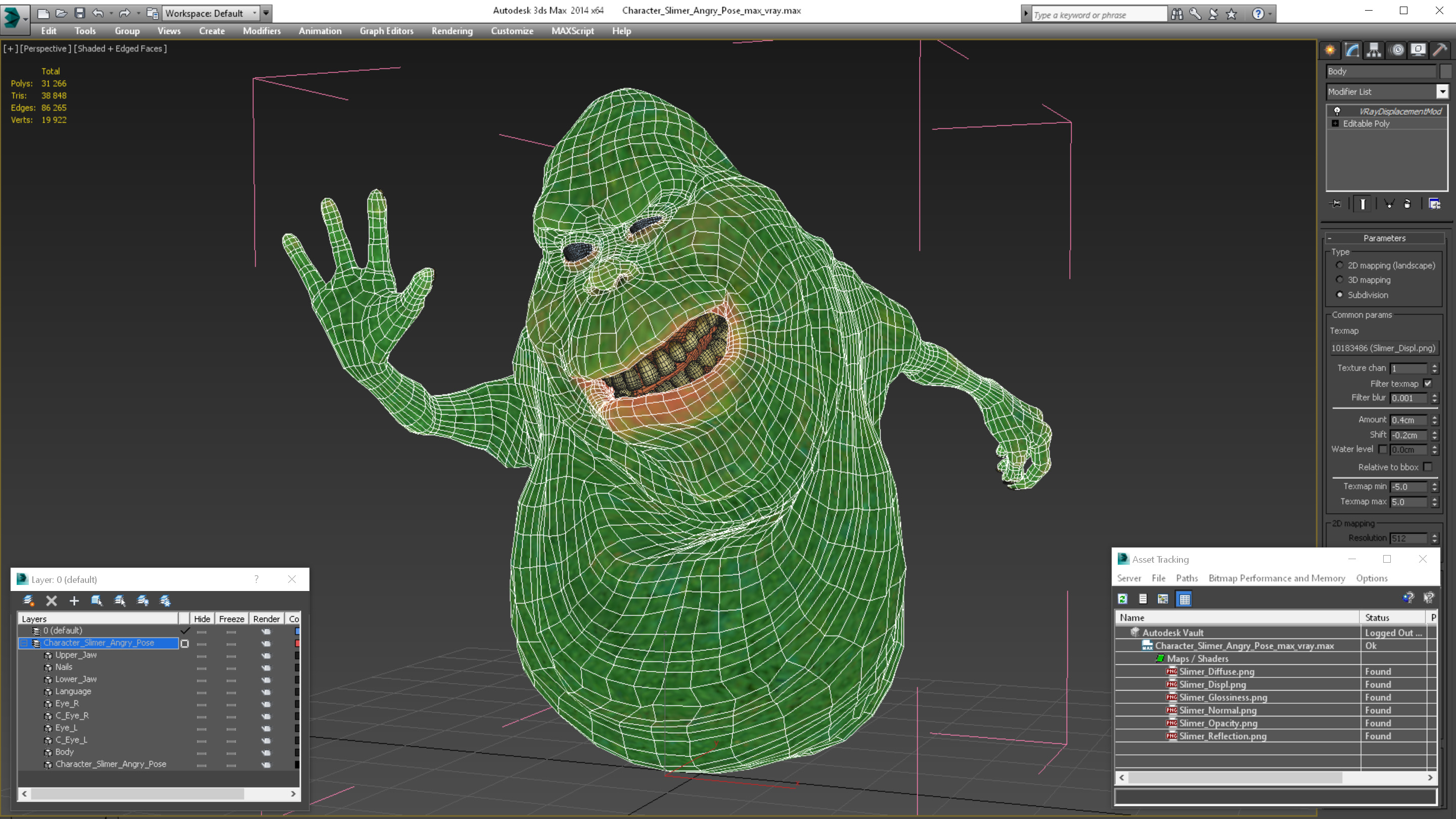Open the Modifier List dropdown
The width and height of the screenshot is (1456, 819).
1442,92
